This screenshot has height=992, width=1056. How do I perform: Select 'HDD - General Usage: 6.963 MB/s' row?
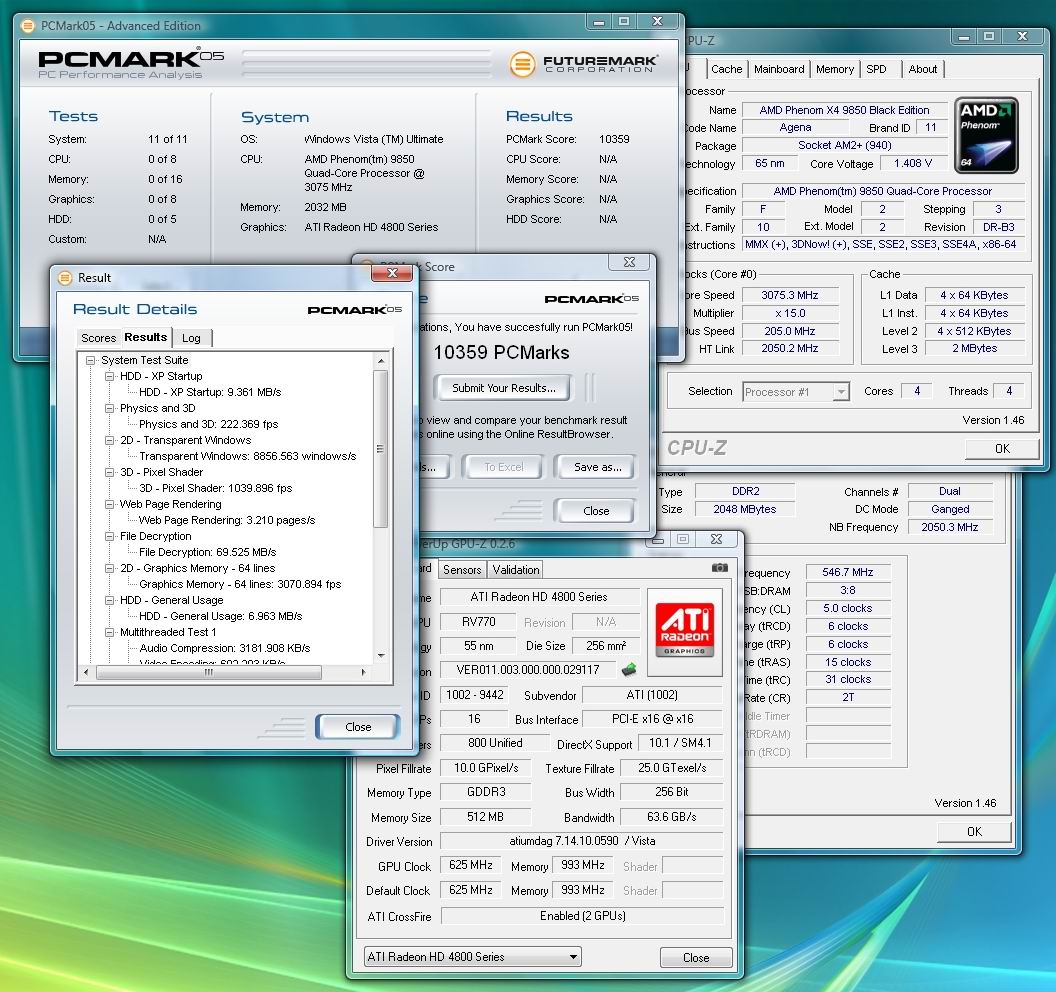tap(220, 616)
